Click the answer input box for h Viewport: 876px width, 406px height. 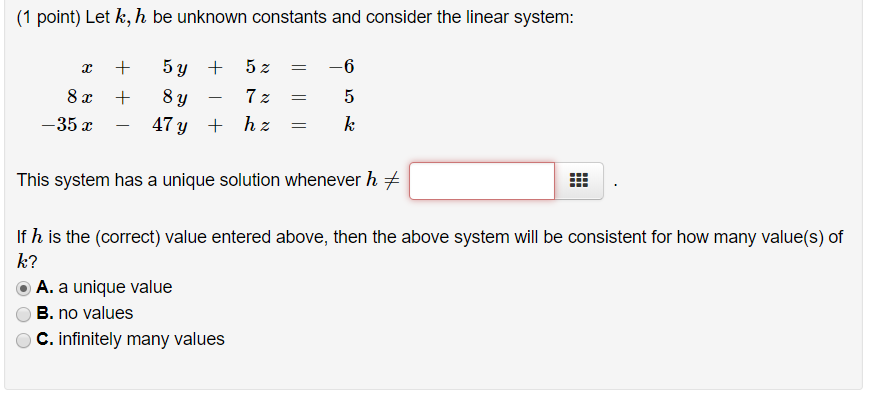point(481,182)
